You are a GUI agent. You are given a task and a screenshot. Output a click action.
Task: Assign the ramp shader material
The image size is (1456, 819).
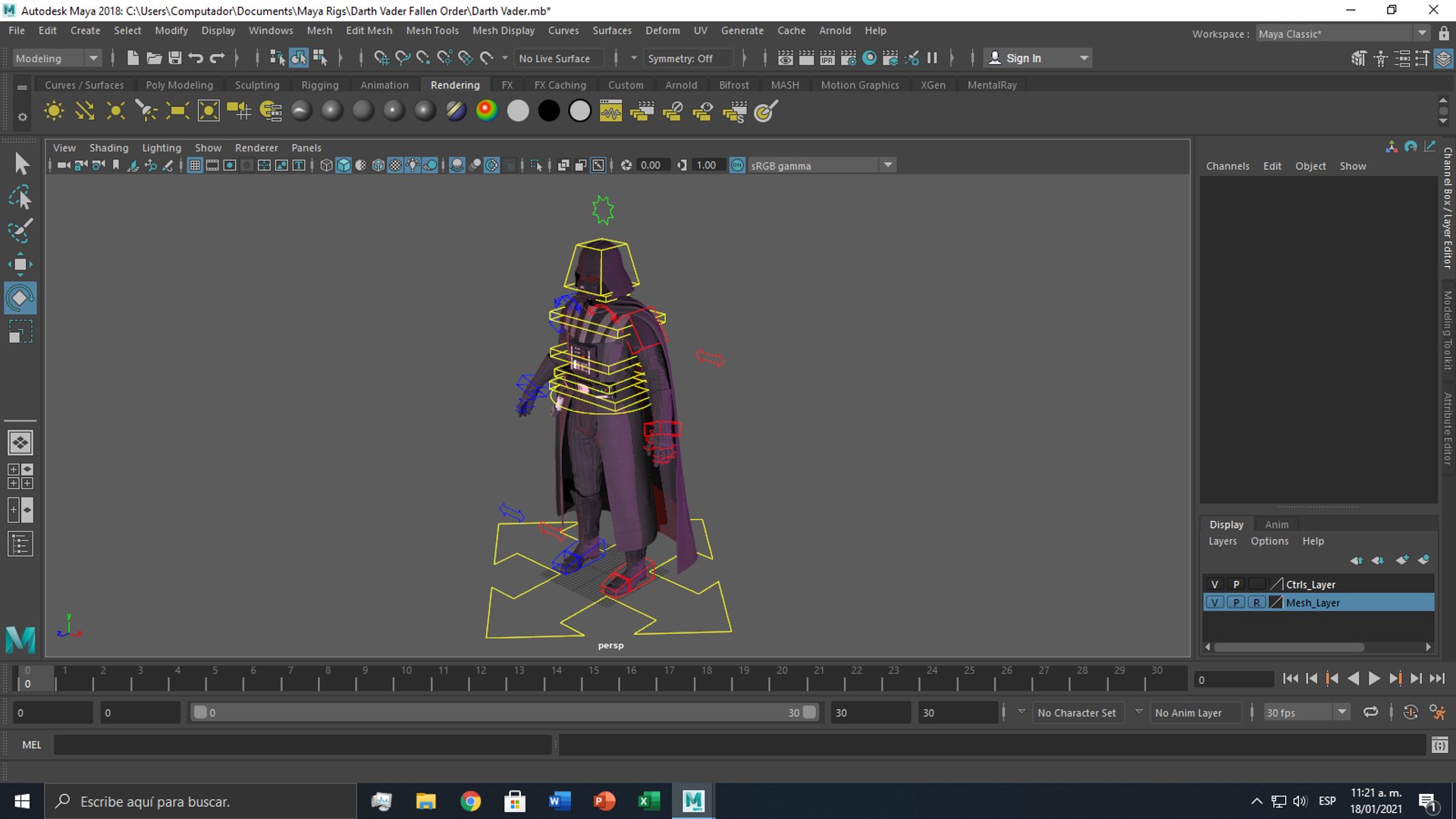[x=487, y=111]
